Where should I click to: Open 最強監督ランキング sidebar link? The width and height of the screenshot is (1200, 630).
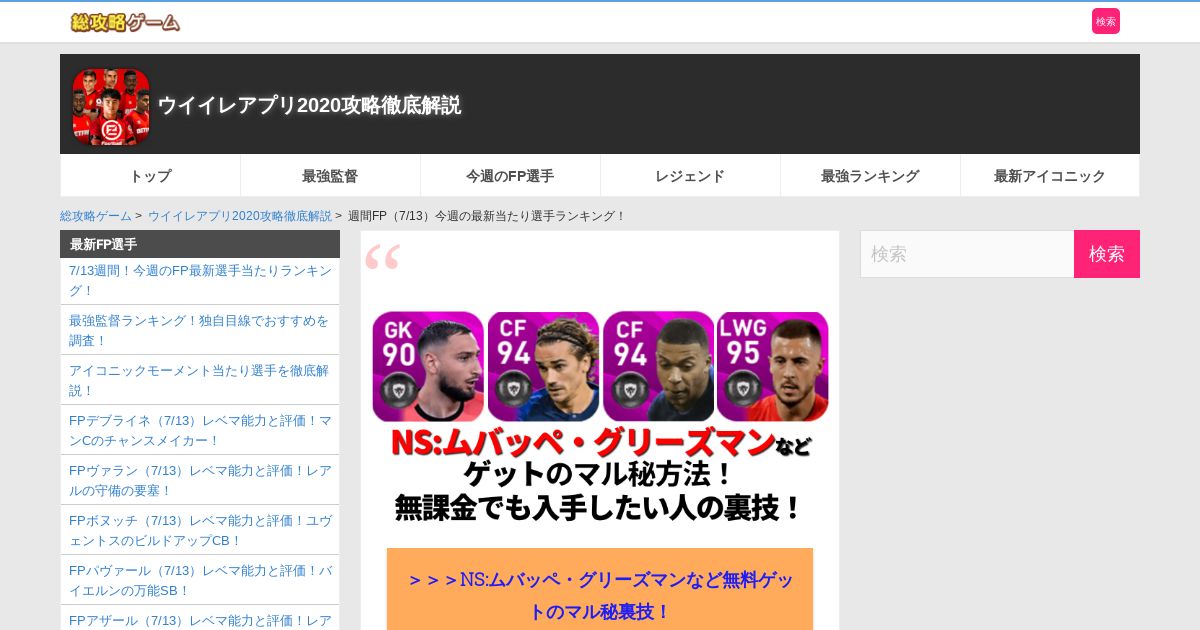[200, 330]
